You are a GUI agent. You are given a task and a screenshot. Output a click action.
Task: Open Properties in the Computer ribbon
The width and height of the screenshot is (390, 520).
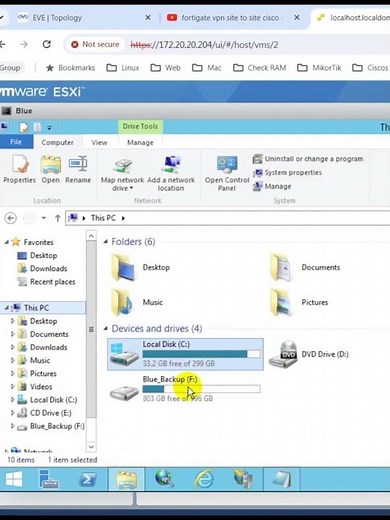click(19, 169)
